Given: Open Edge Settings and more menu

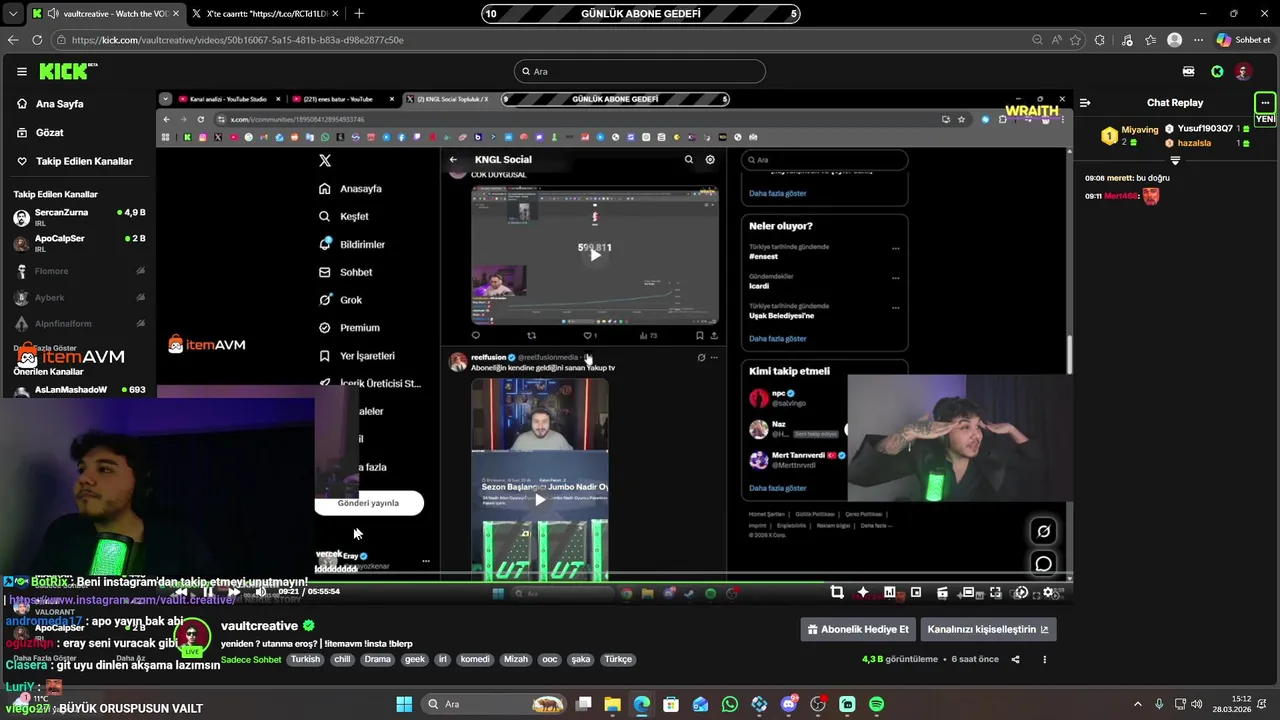Looking at the screenshot, I should (x=1198, y=40).
